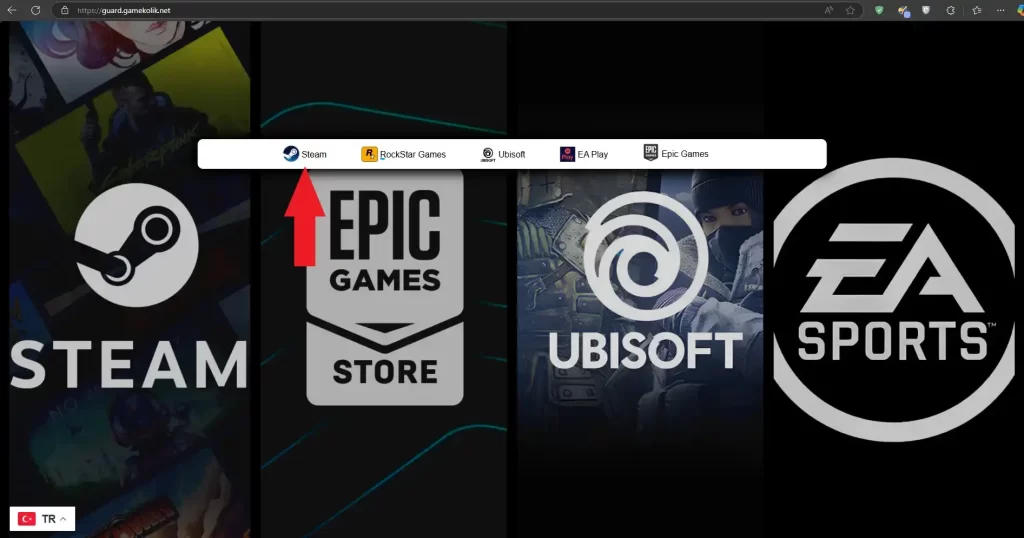Select the large STEAM banner panel
Screen dimensions: 1024x538
[x=129, y=279]
